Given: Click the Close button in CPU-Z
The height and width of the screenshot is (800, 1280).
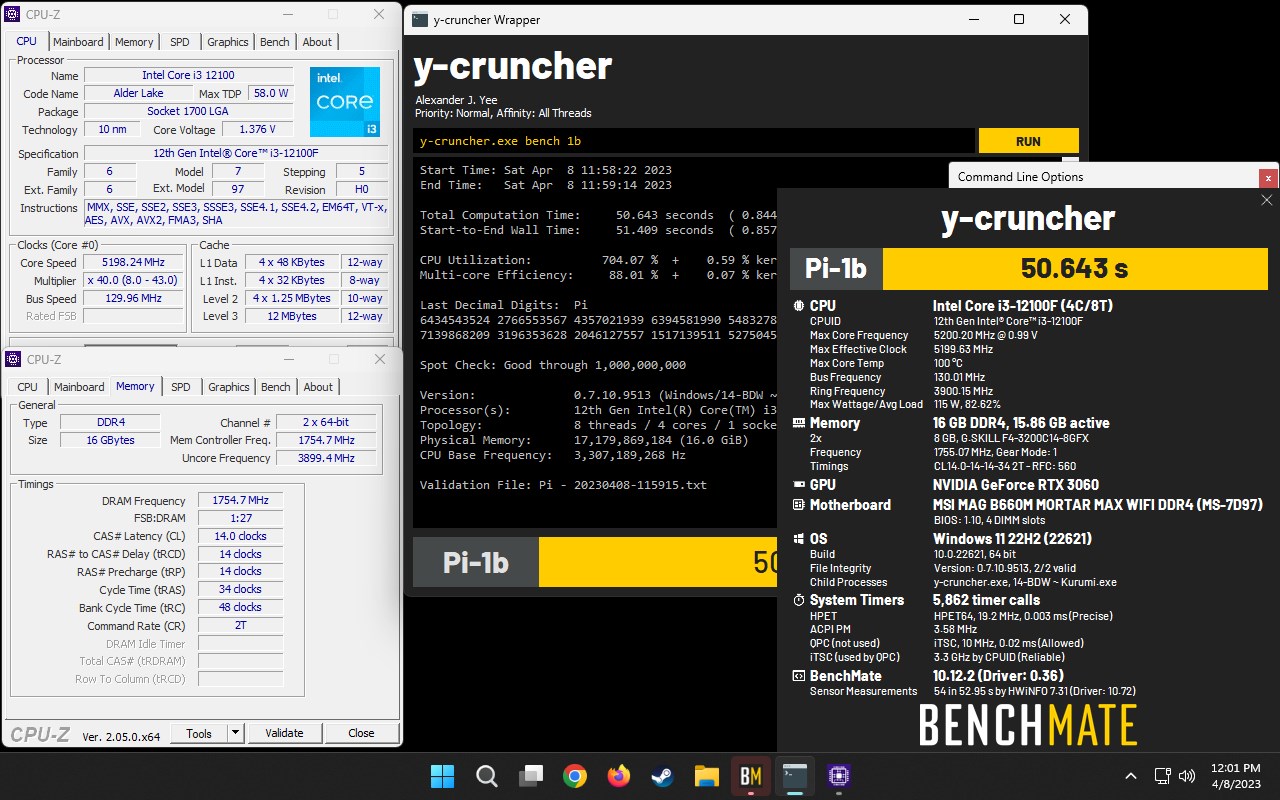Looking at the screenshot, I should click(361, 733).
